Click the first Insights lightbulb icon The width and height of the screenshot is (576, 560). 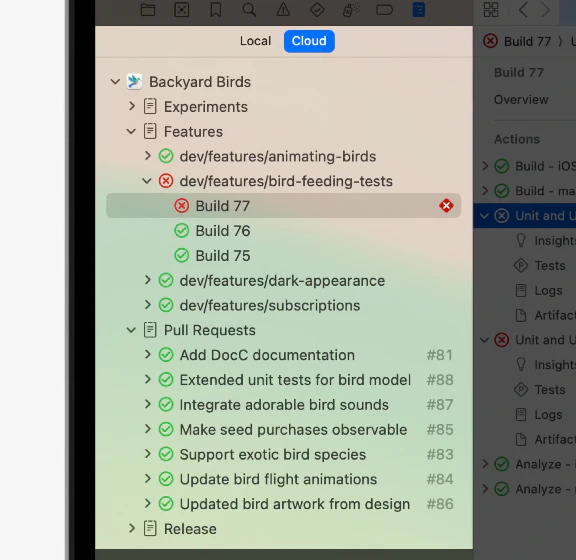point(521,241)
